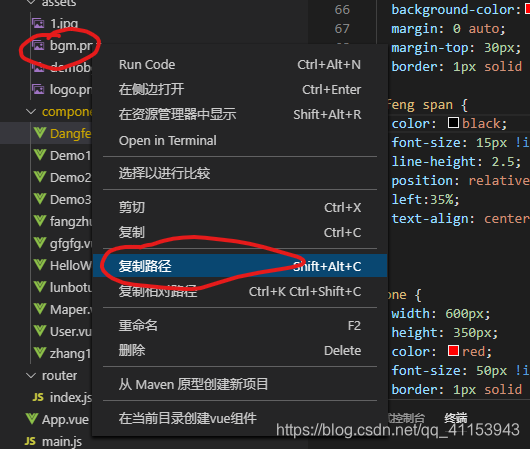Click the JS icon beside main.js

pos(30,441)
